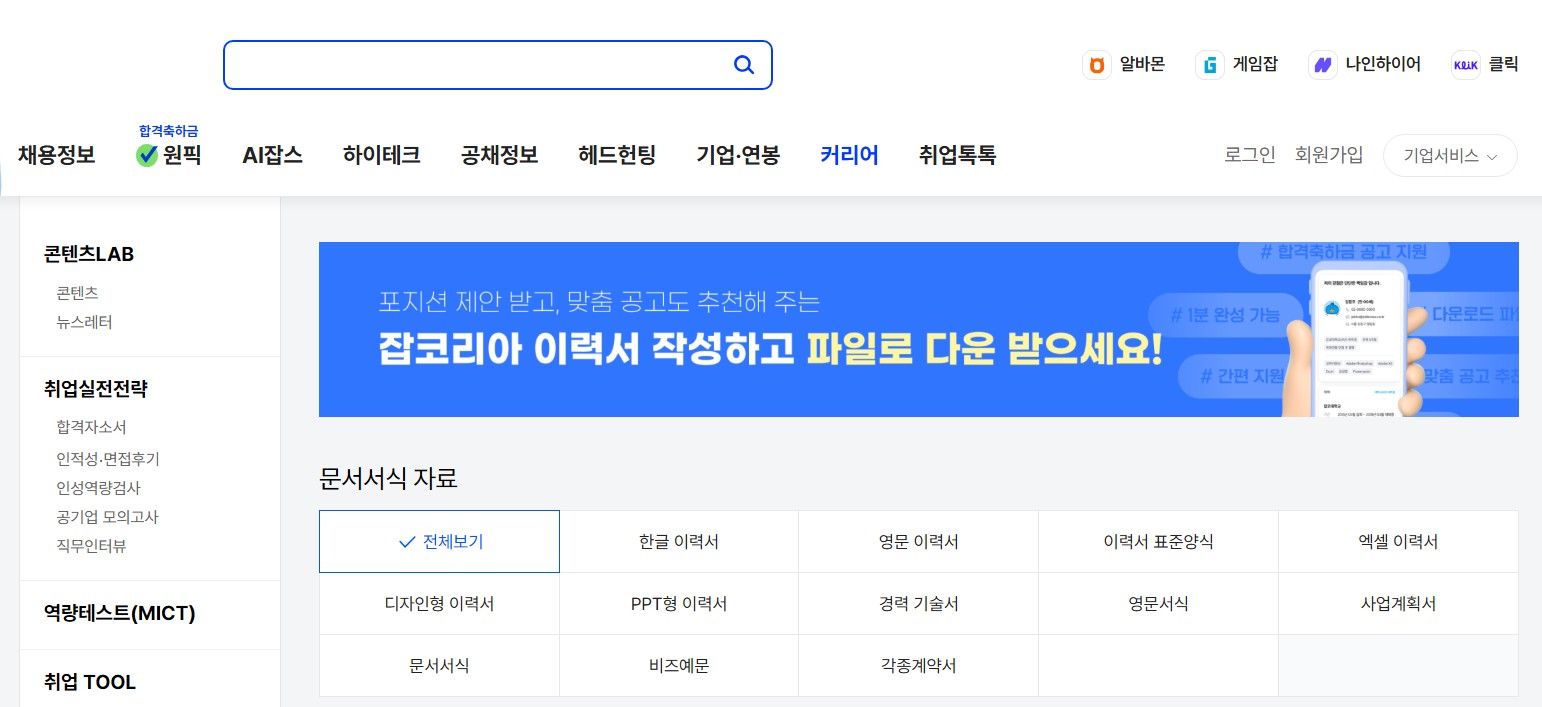The image size is (1542, 707).
Task: Expand the 기업서비스 dropdown
Action: (x=1450, y=156)
